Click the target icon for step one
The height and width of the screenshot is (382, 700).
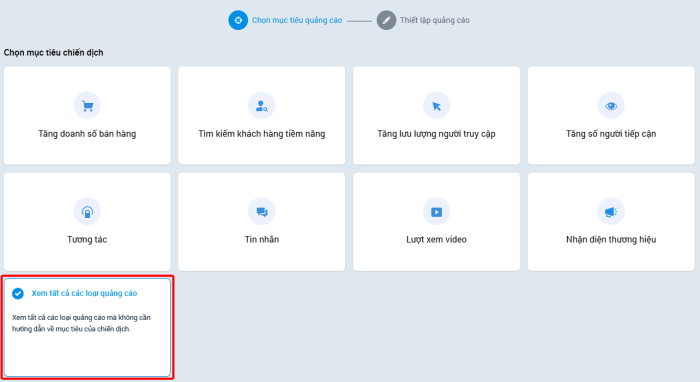(238, 20)
